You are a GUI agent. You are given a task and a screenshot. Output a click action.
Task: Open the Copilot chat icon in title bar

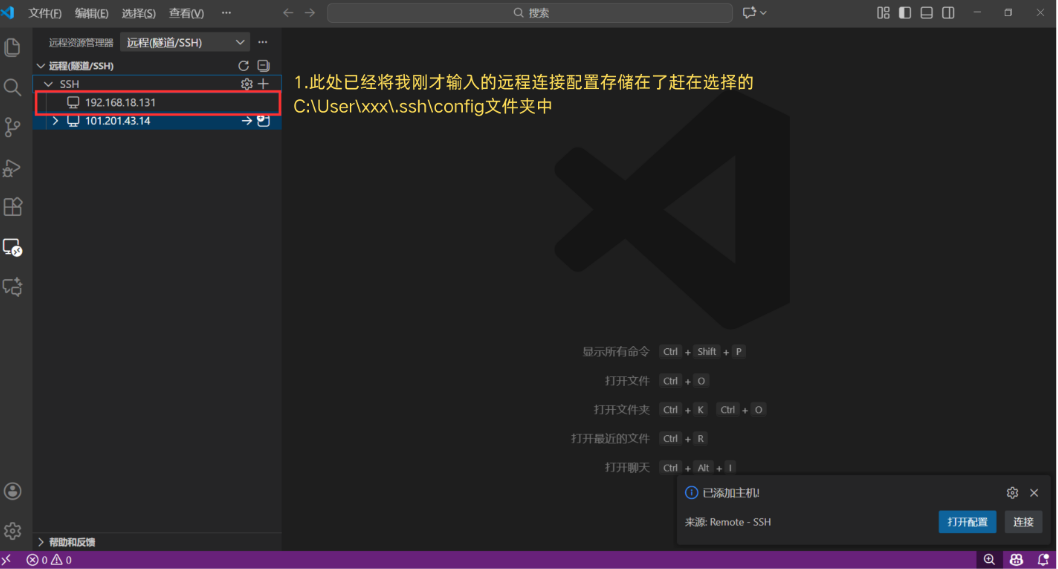749,13
